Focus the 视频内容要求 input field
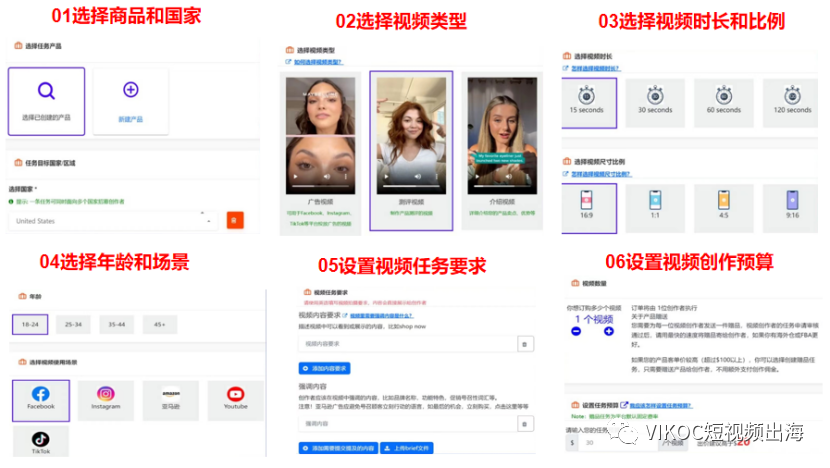Screen dimensions: 830x468 pyautogui.click(x=408, y=344)
